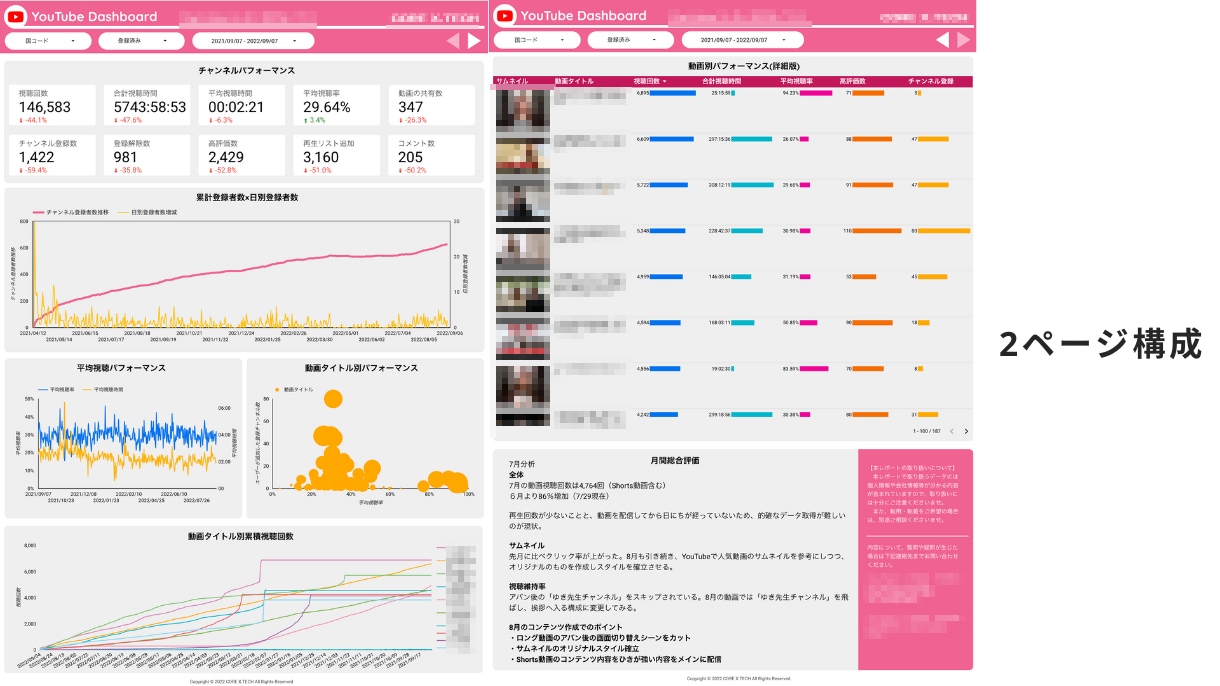Open the 2021/09/07 - 2022/09/07 date range picker on the left page
1220x686 pixels.
tap(253, 41)
